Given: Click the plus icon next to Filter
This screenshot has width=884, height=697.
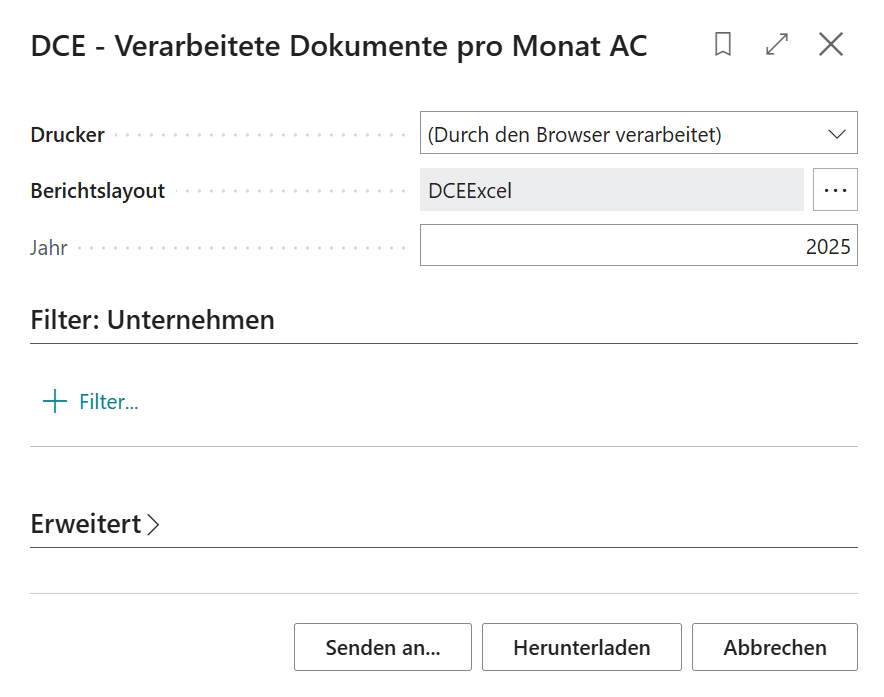Looking at the screenshot, I should [x=56, y=401].
